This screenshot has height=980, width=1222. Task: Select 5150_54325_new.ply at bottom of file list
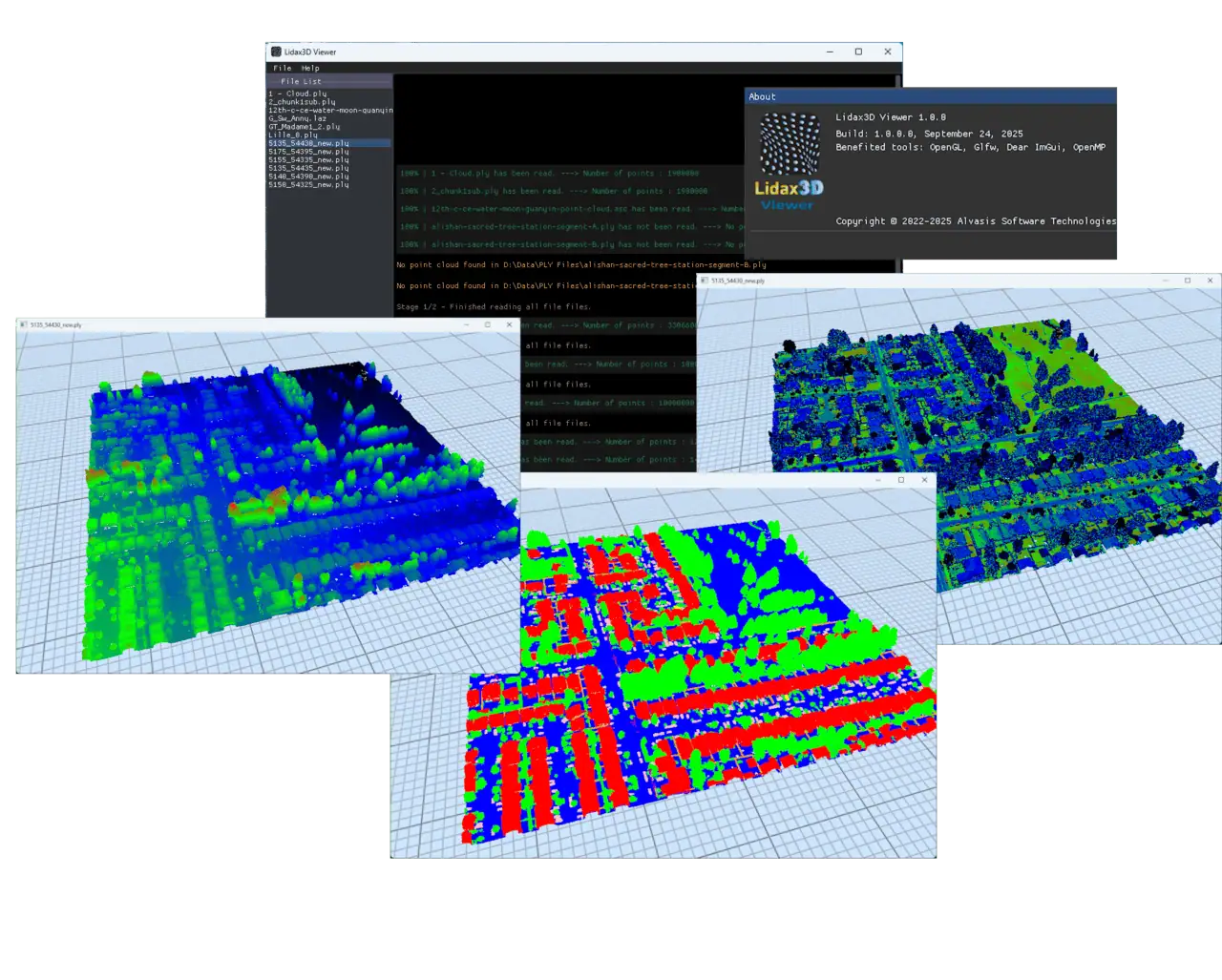pyautogui.click(x=308, y=185)
